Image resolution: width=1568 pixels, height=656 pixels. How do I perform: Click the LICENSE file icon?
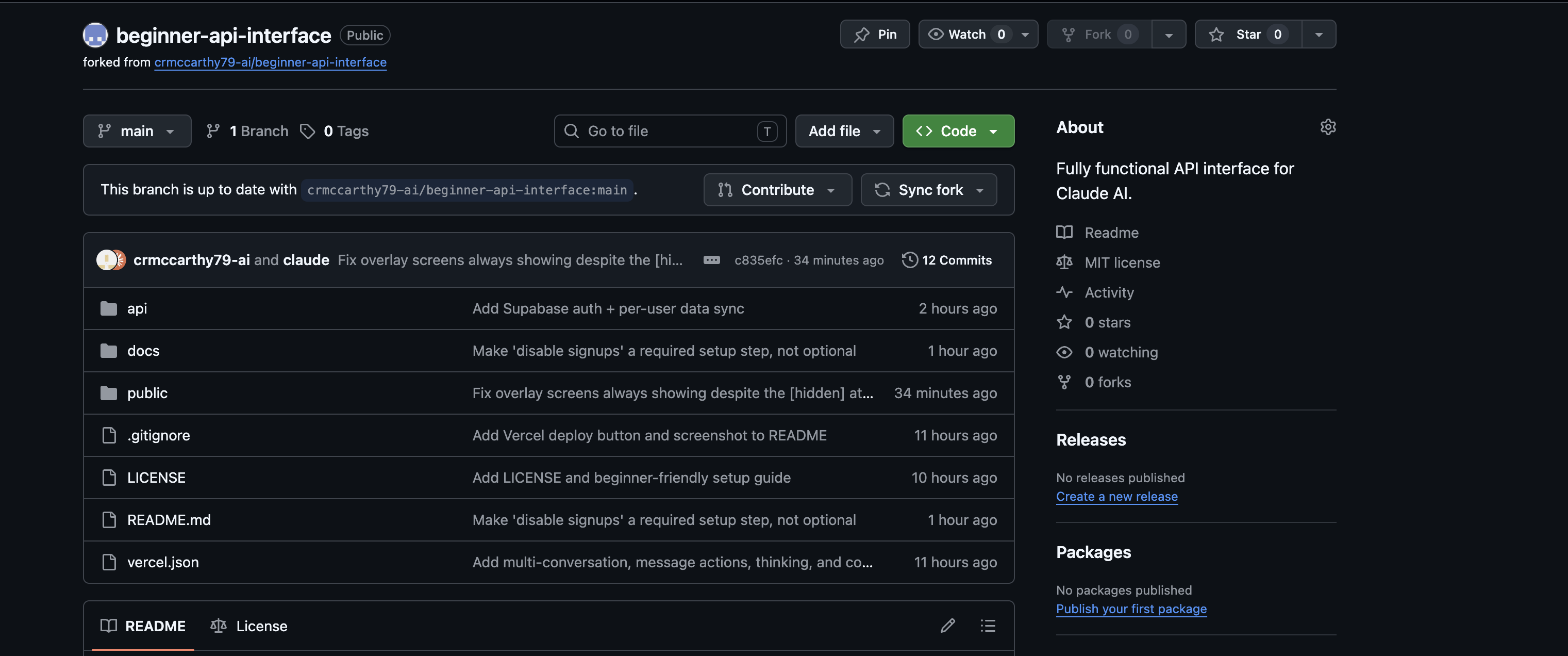coord(109,478)
